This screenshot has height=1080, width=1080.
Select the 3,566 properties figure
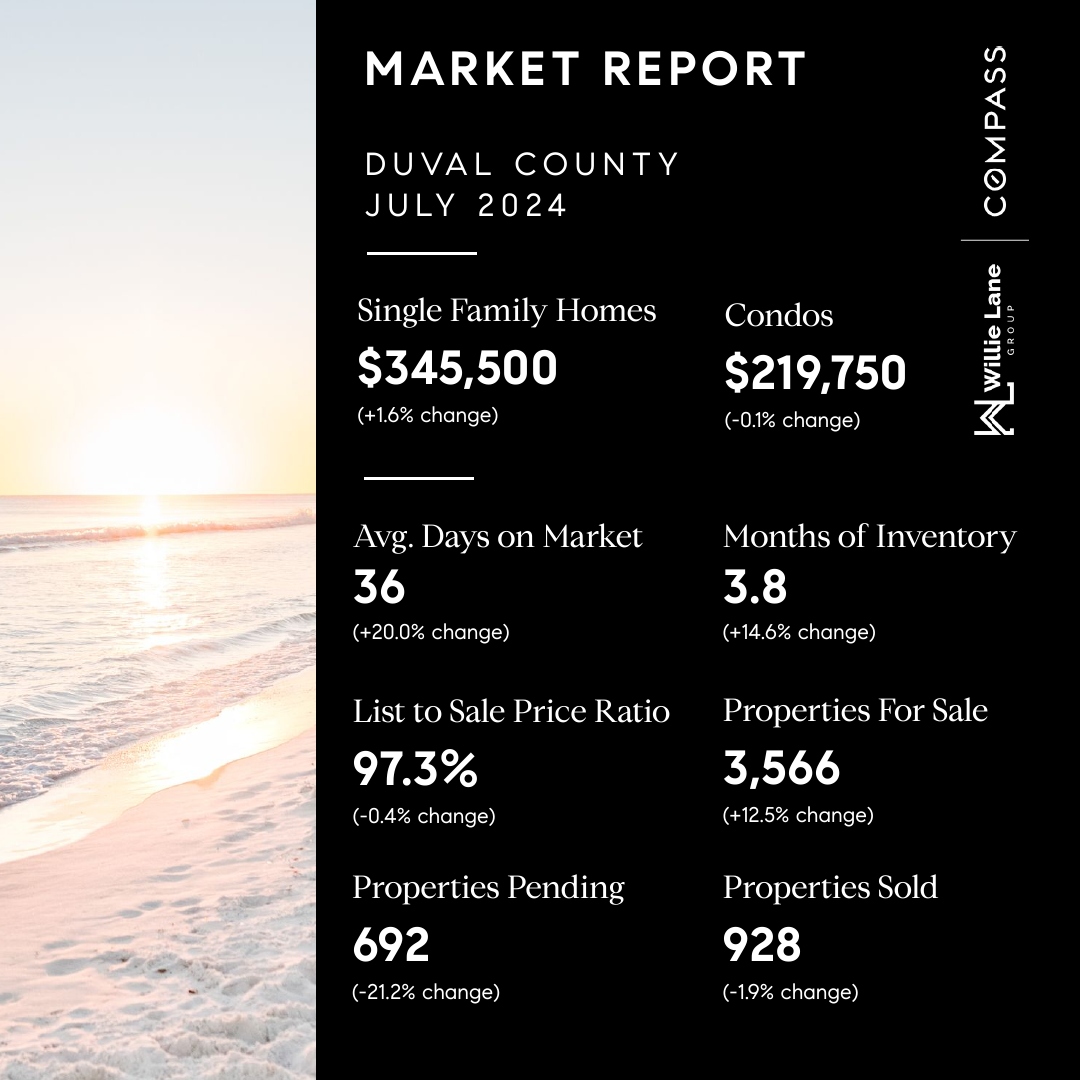click(781, 768)
